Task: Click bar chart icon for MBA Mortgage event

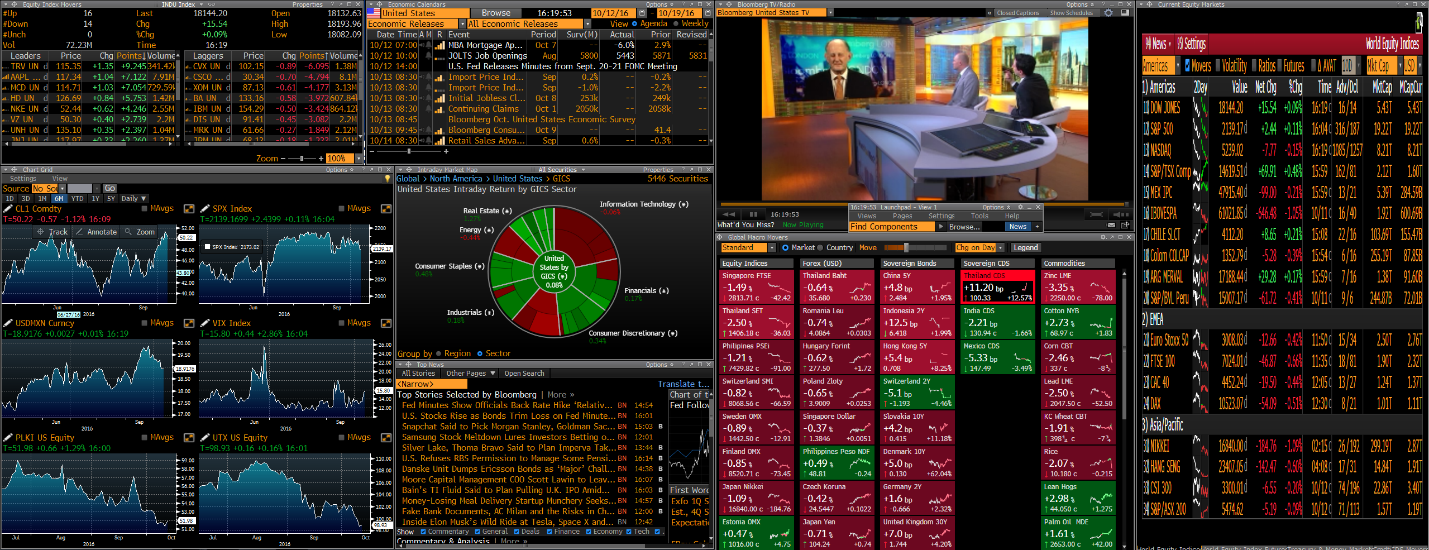Action: coord(440,45)
